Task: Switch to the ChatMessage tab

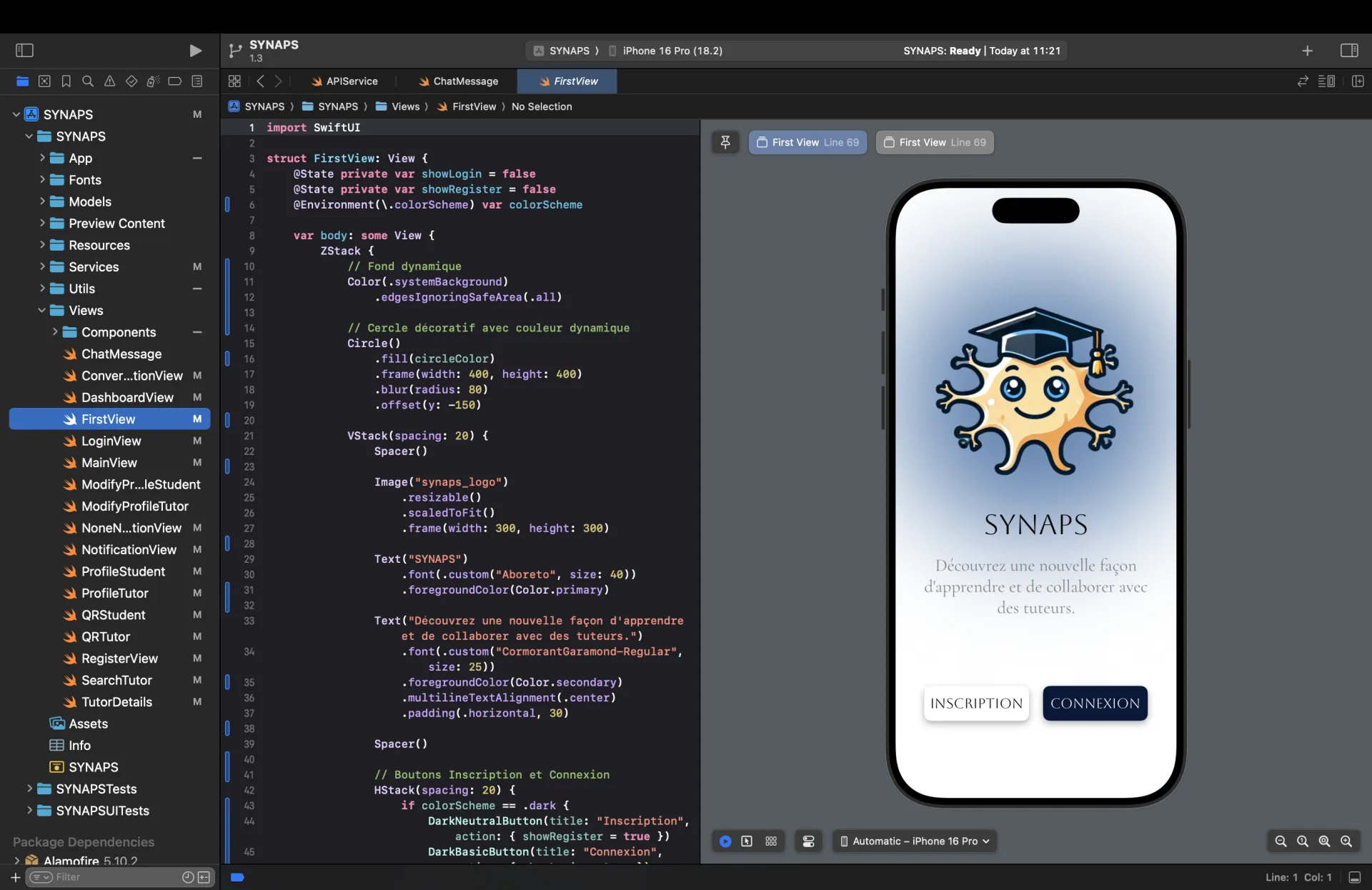Action: pos(458,81)
